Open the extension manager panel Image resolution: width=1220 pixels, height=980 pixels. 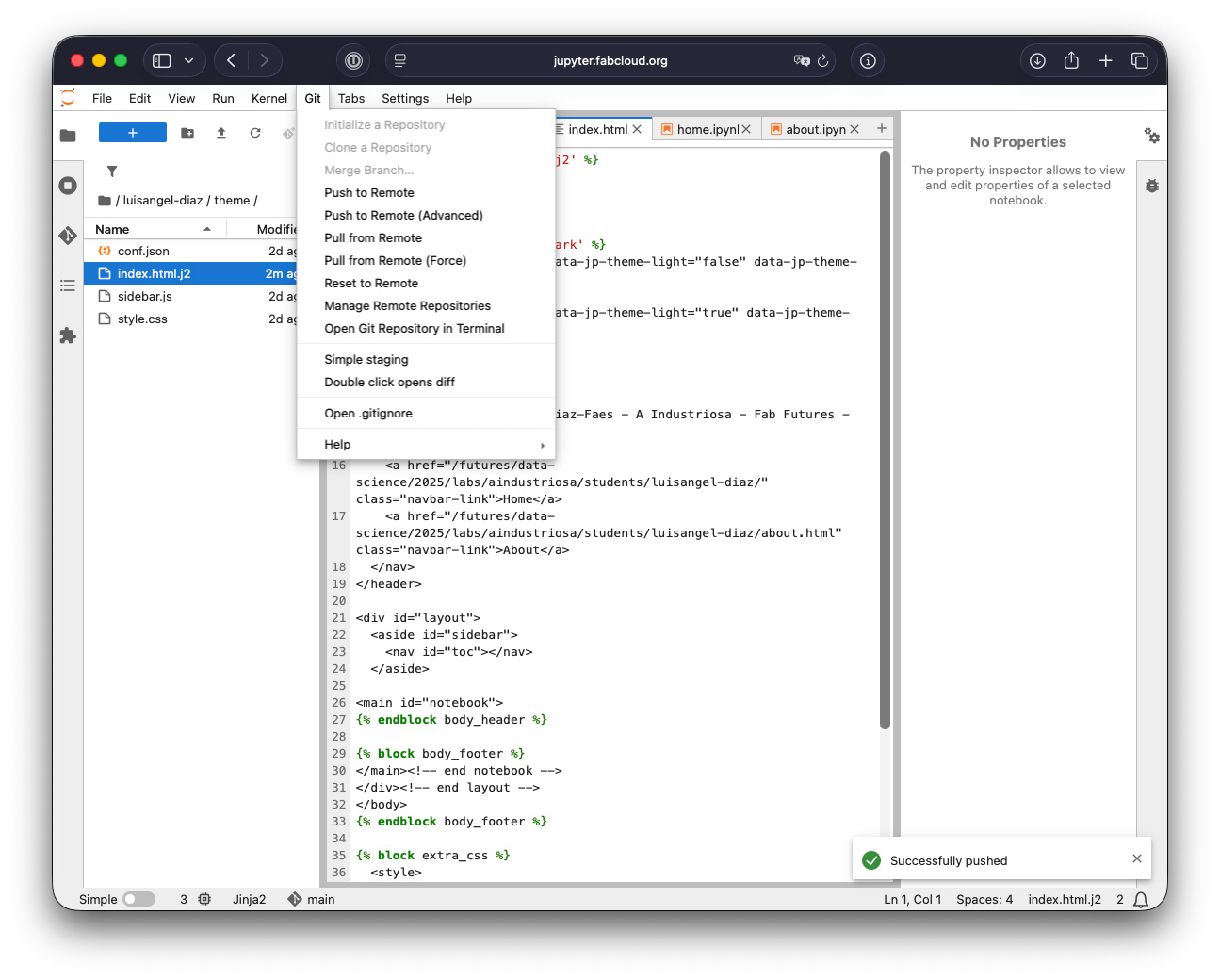[67, 335]
